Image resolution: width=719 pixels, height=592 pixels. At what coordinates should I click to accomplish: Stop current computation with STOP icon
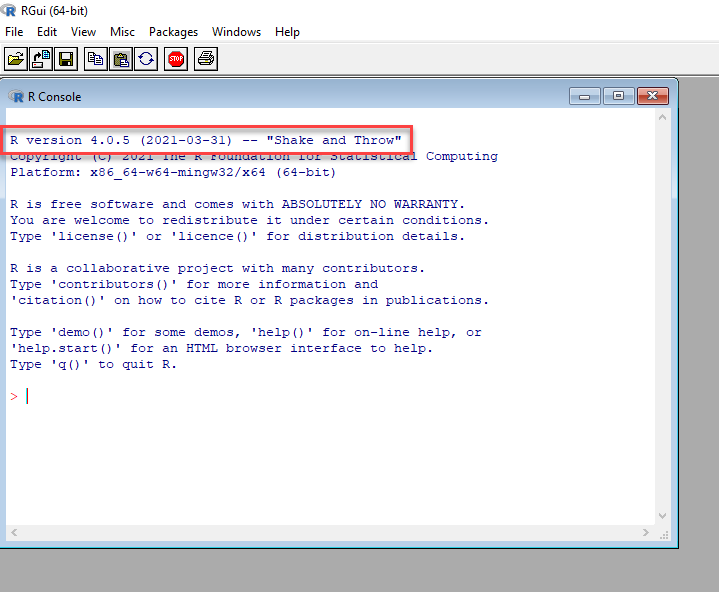point(176,59)
